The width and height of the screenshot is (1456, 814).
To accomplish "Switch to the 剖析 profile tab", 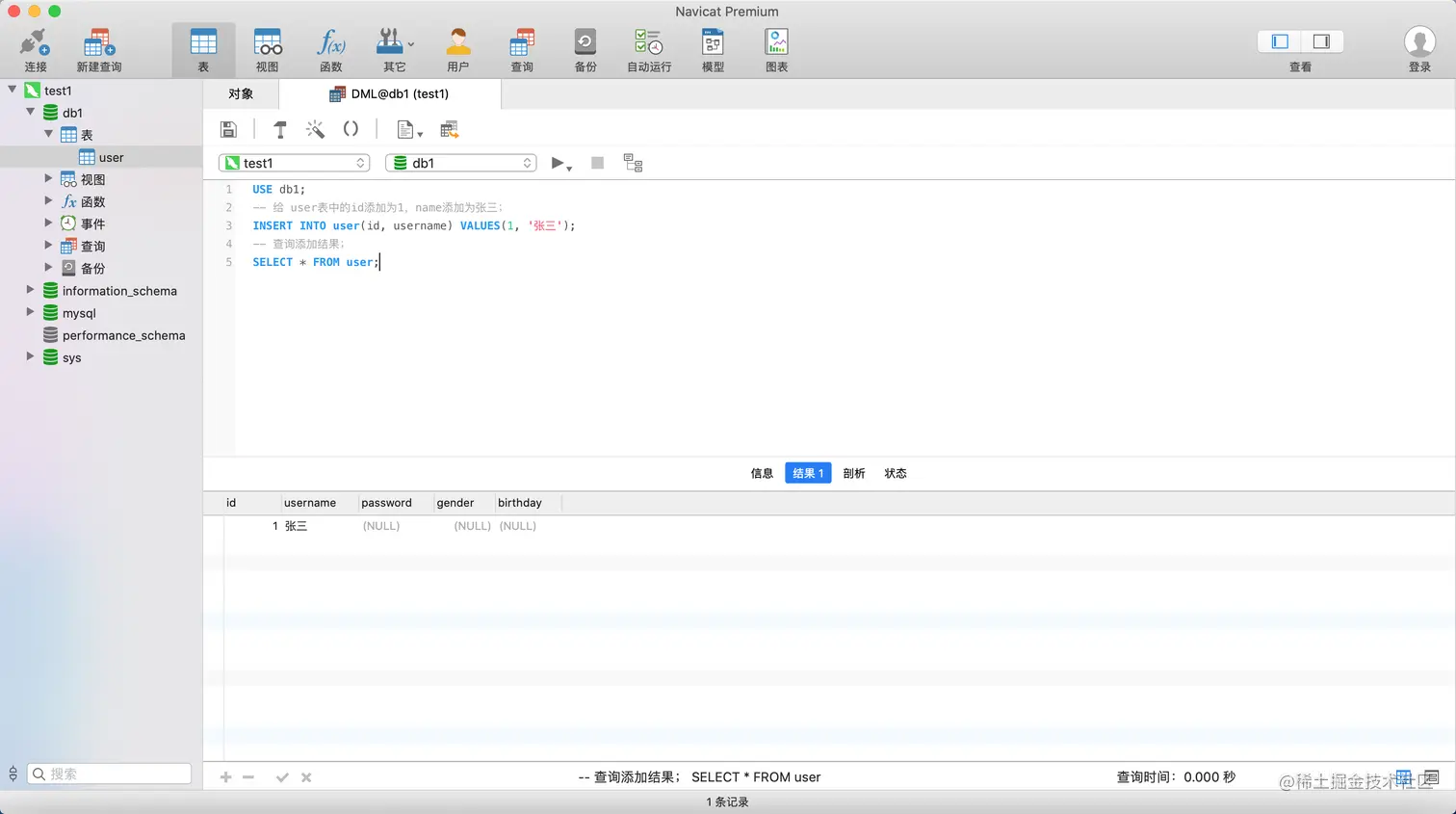I will click(x=854, y=473).
